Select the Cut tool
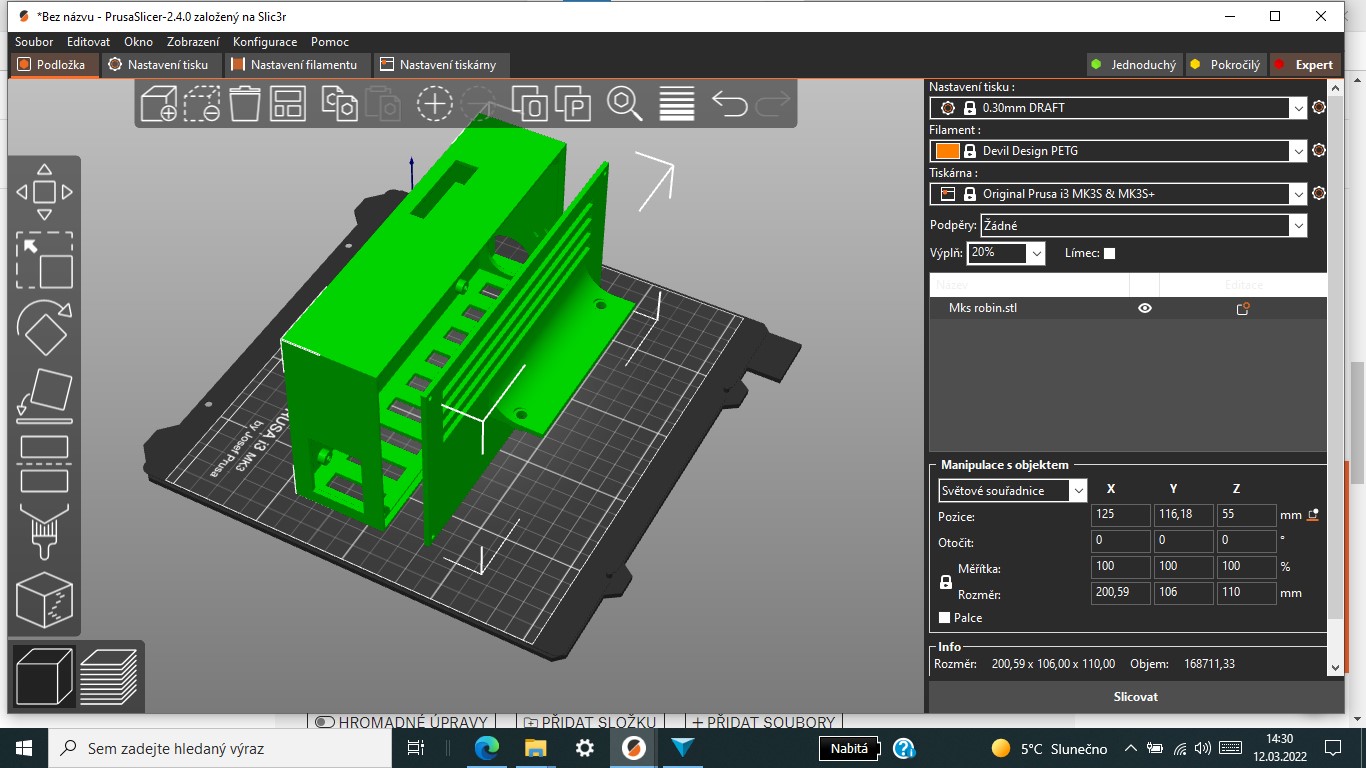This screenshot has height=768, width=1366. coord(45,463)
